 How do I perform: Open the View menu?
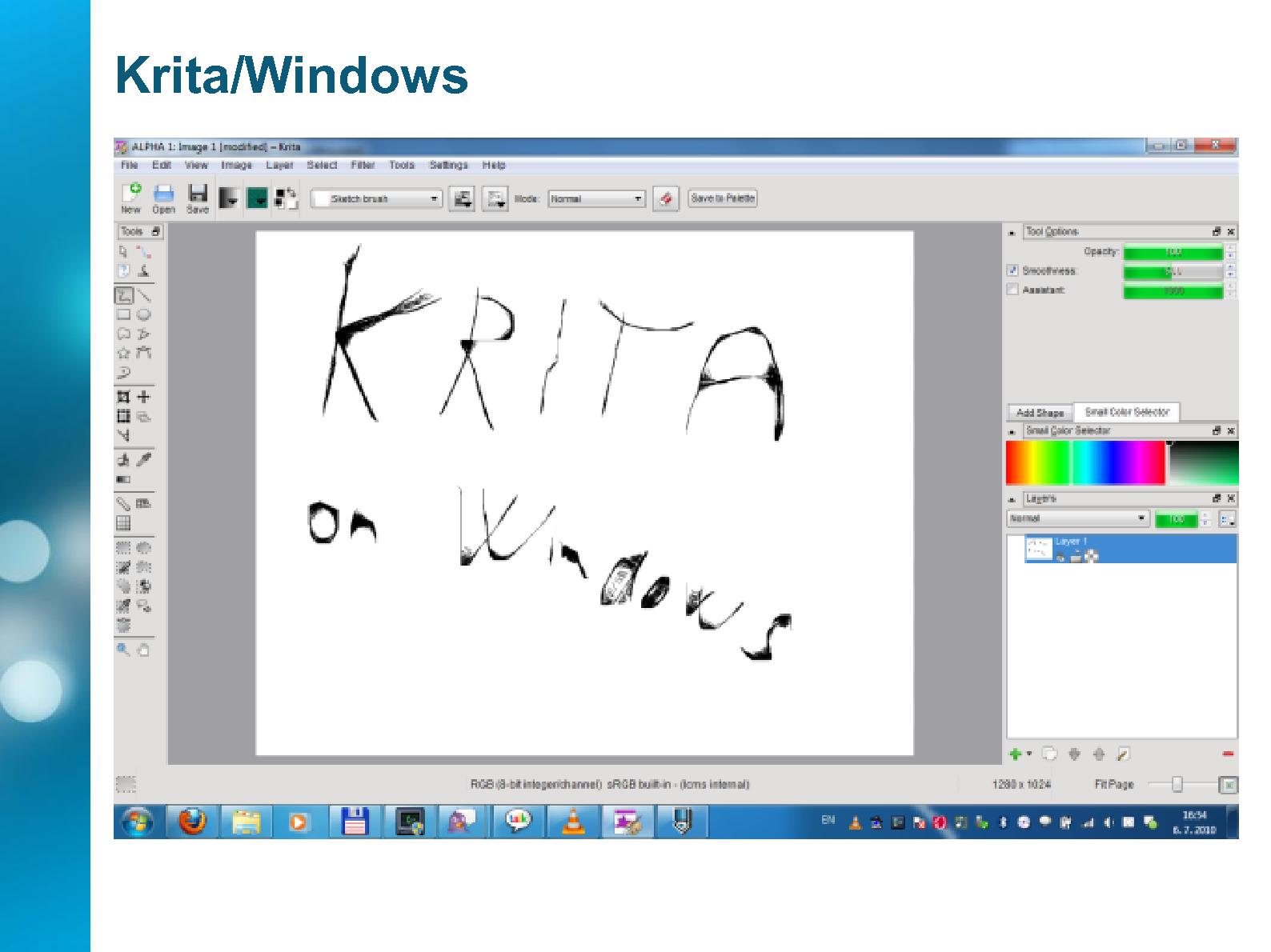(196, 165)
